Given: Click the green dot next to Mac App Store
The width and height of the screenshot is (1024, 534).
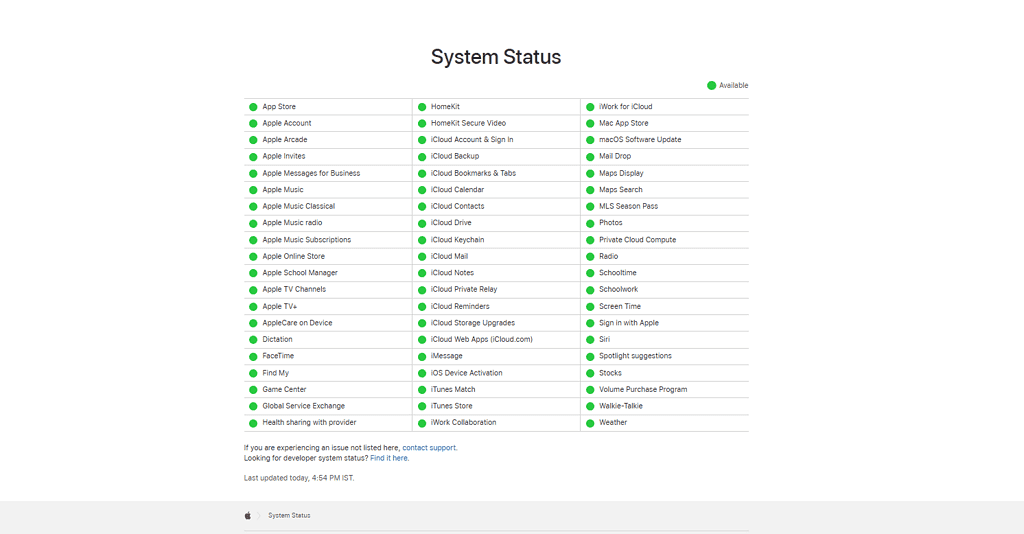Looking at the screenshot, I should click(590, 123).
